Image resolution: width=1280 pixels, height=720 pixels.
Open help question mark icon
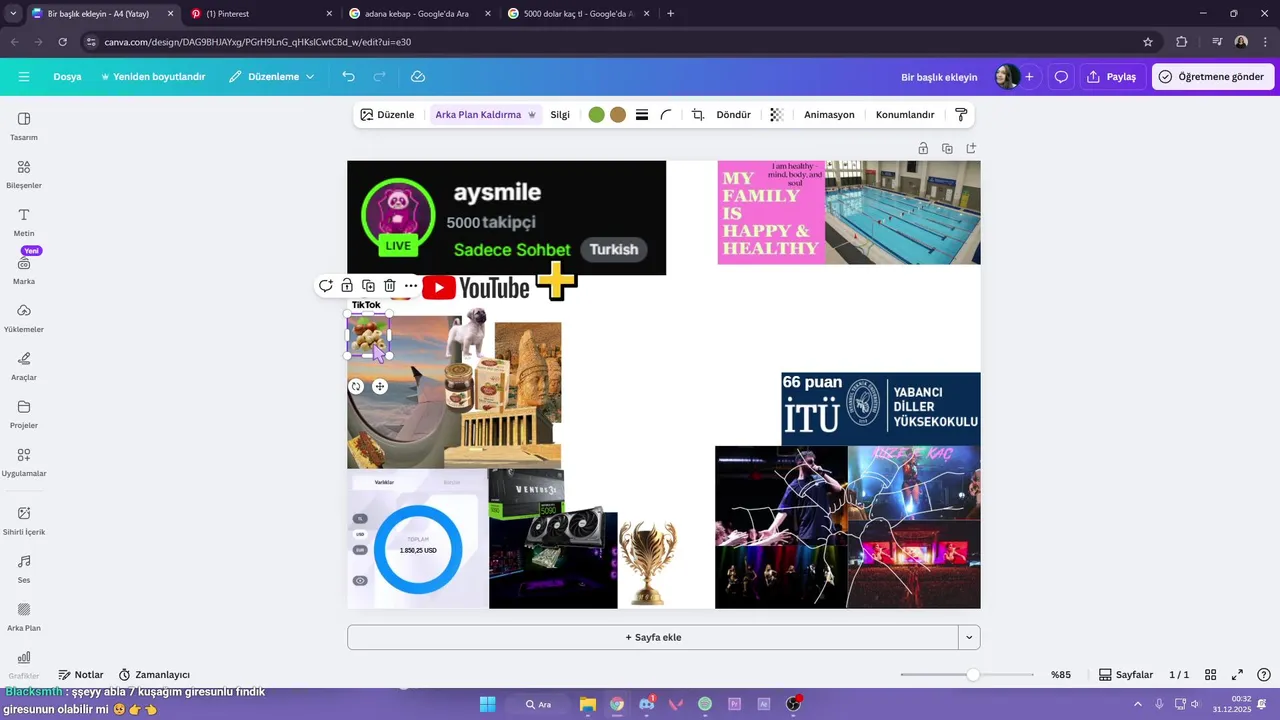pyautogui.click(x=1264, y=675)
